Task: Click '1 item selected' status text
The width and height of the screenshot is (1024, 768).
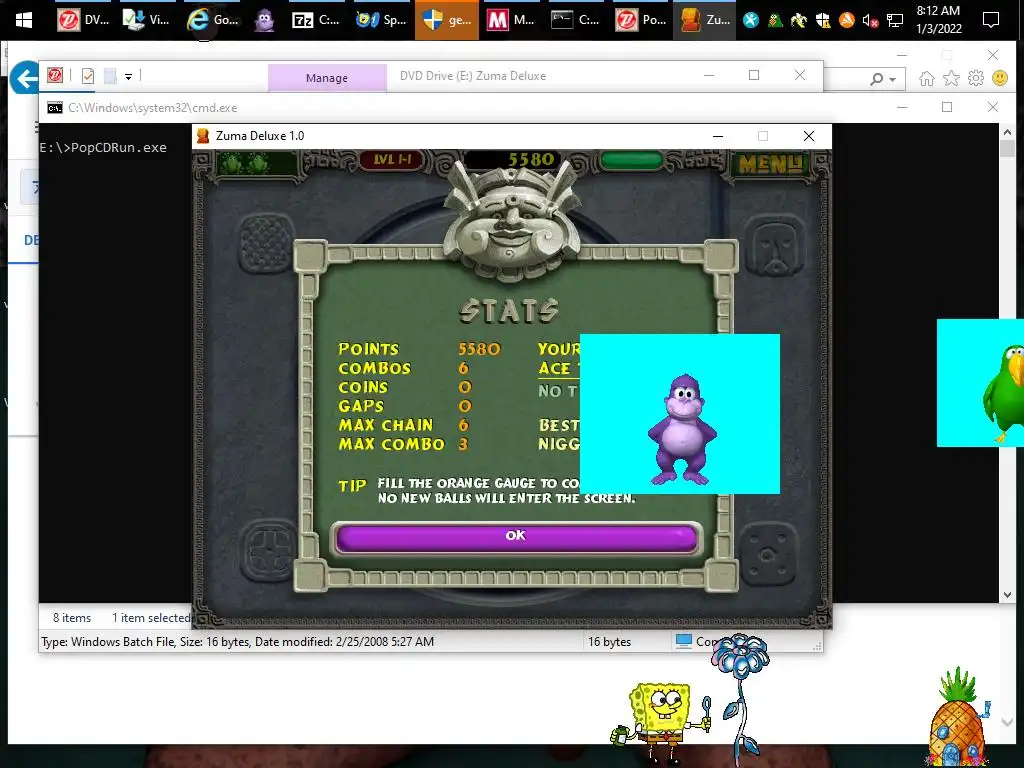Action: [x=151, y=618]
